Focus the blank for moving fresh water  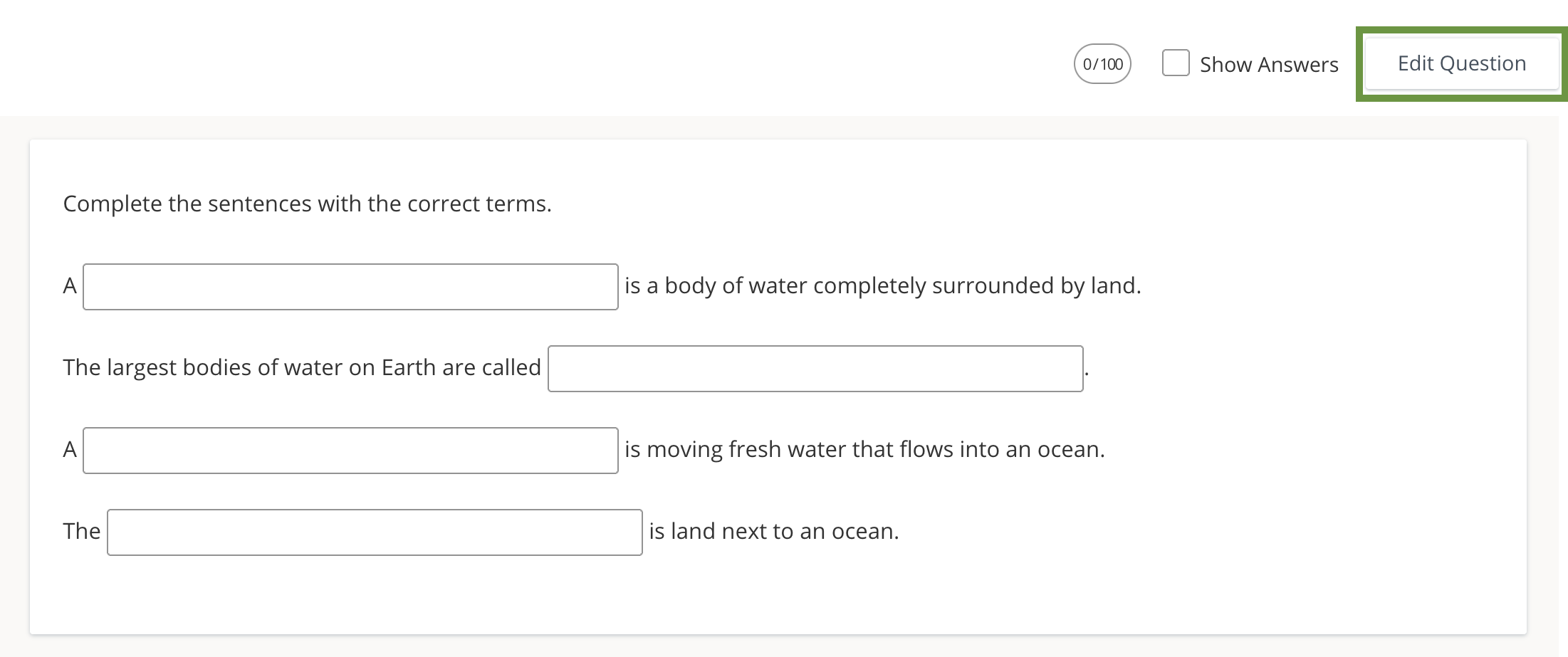[x=350, y=451]
